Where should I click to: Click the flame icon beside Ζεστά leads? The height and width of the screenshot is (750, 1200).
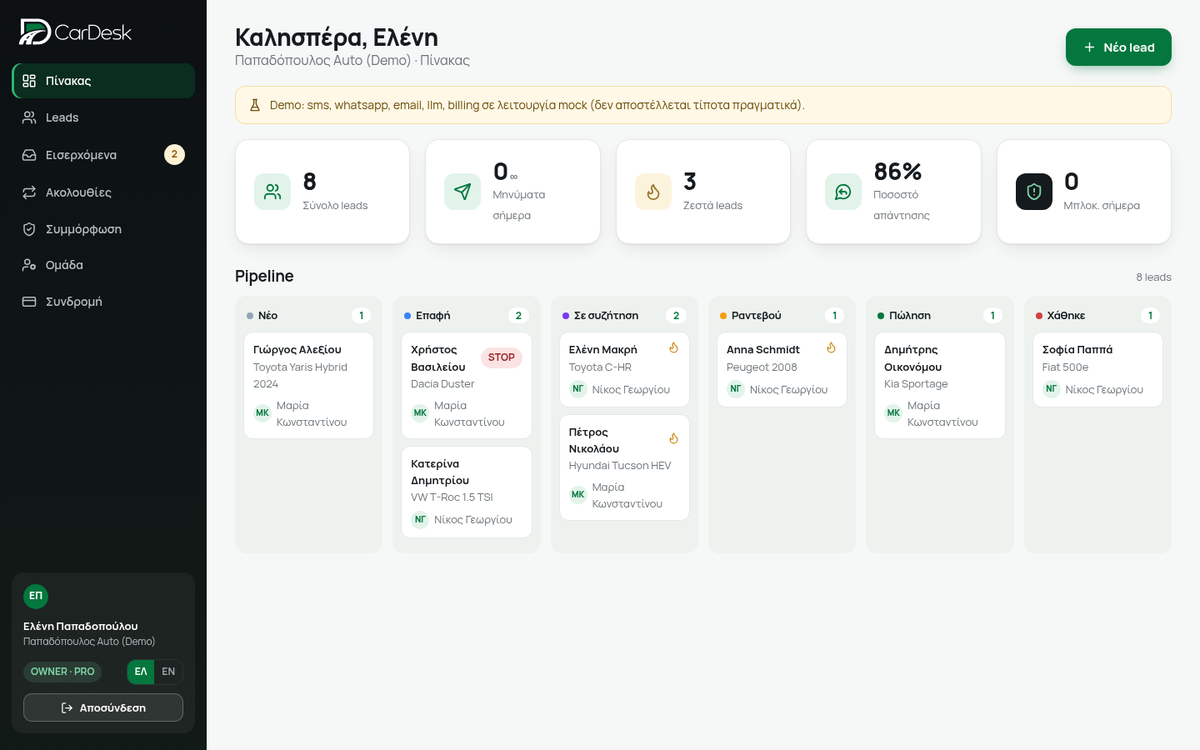pyautogui.click(x=653, y=192)
